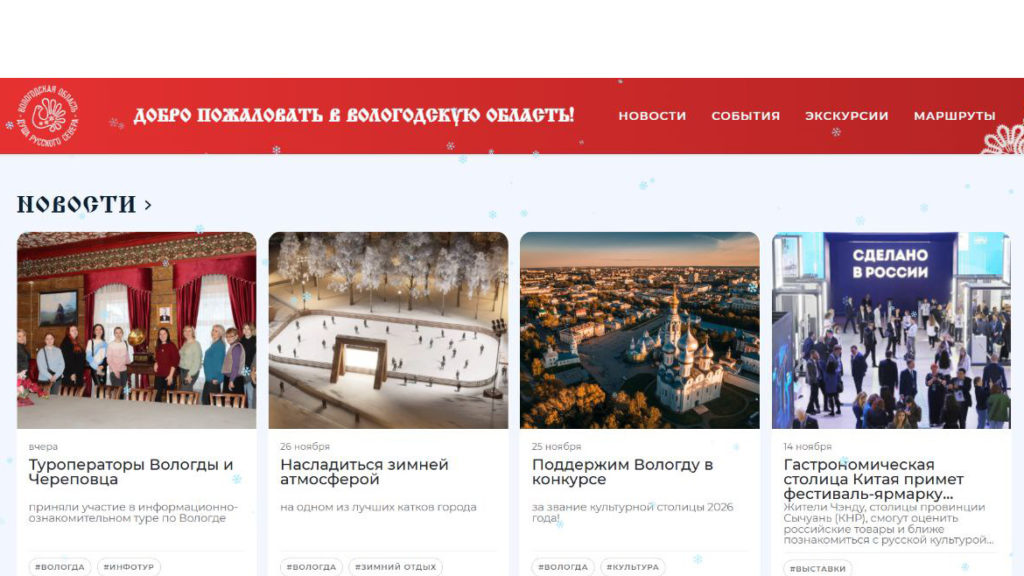
Task: Open 'Поддержим Вологду в конкурсе' headline
Action: 622,472
